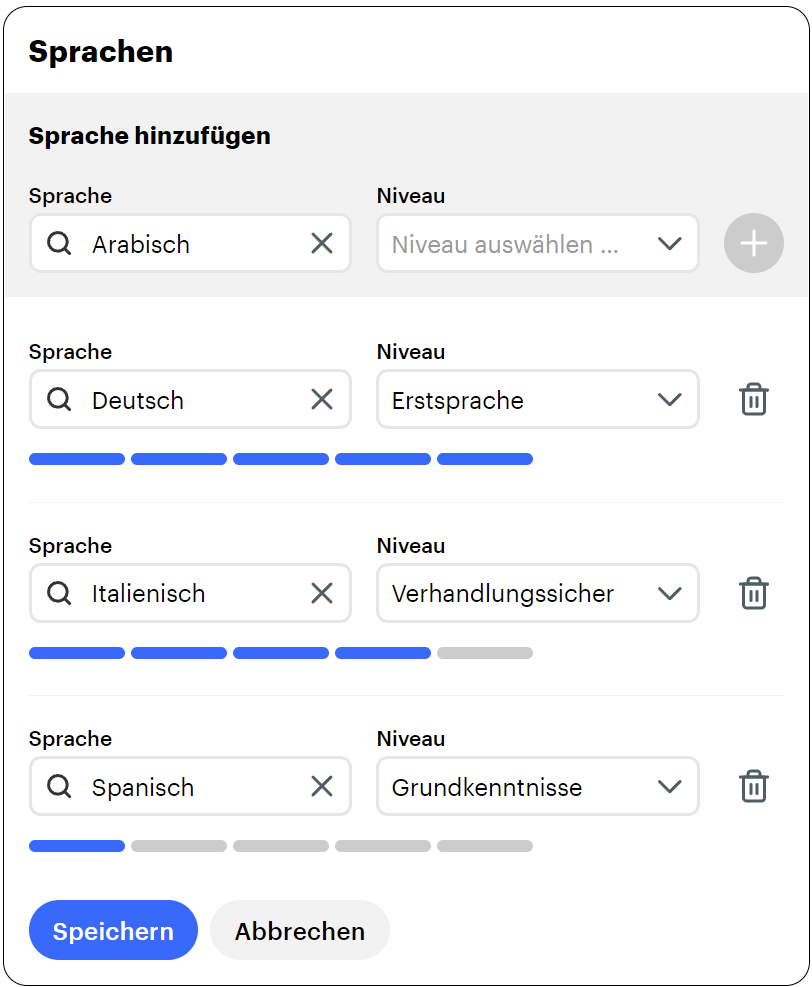
Task: Select the Spanisch language input
Action: pyautogui.click(x=190, y=787)
